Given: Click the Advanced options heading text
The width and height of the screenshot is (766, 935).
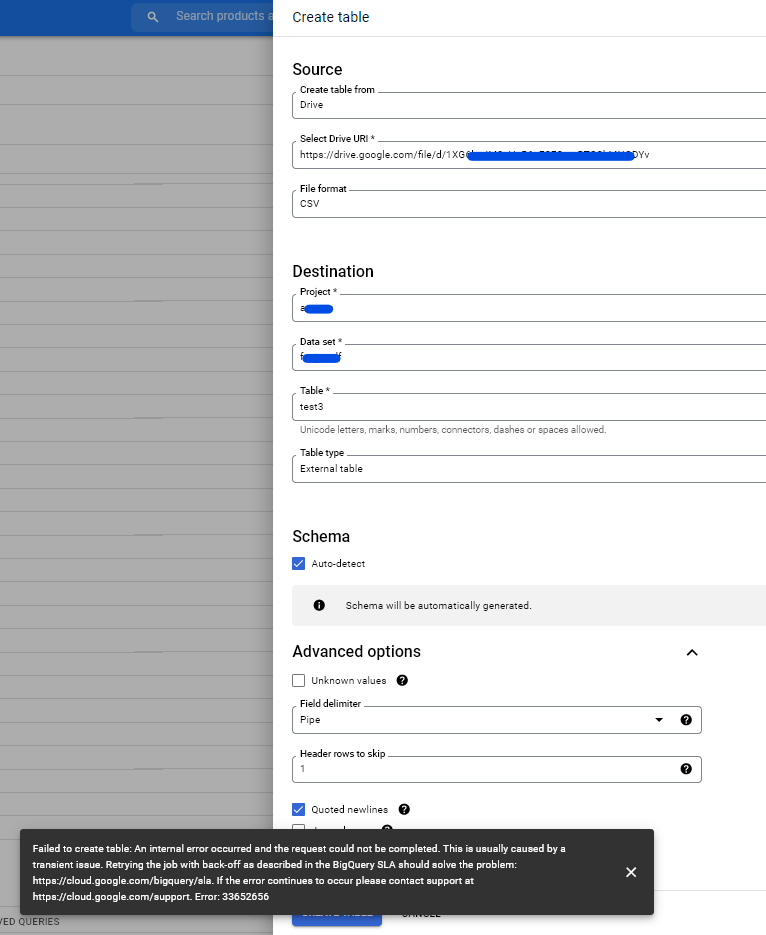Looking at the screenshot, I should (x=356, y=651).
